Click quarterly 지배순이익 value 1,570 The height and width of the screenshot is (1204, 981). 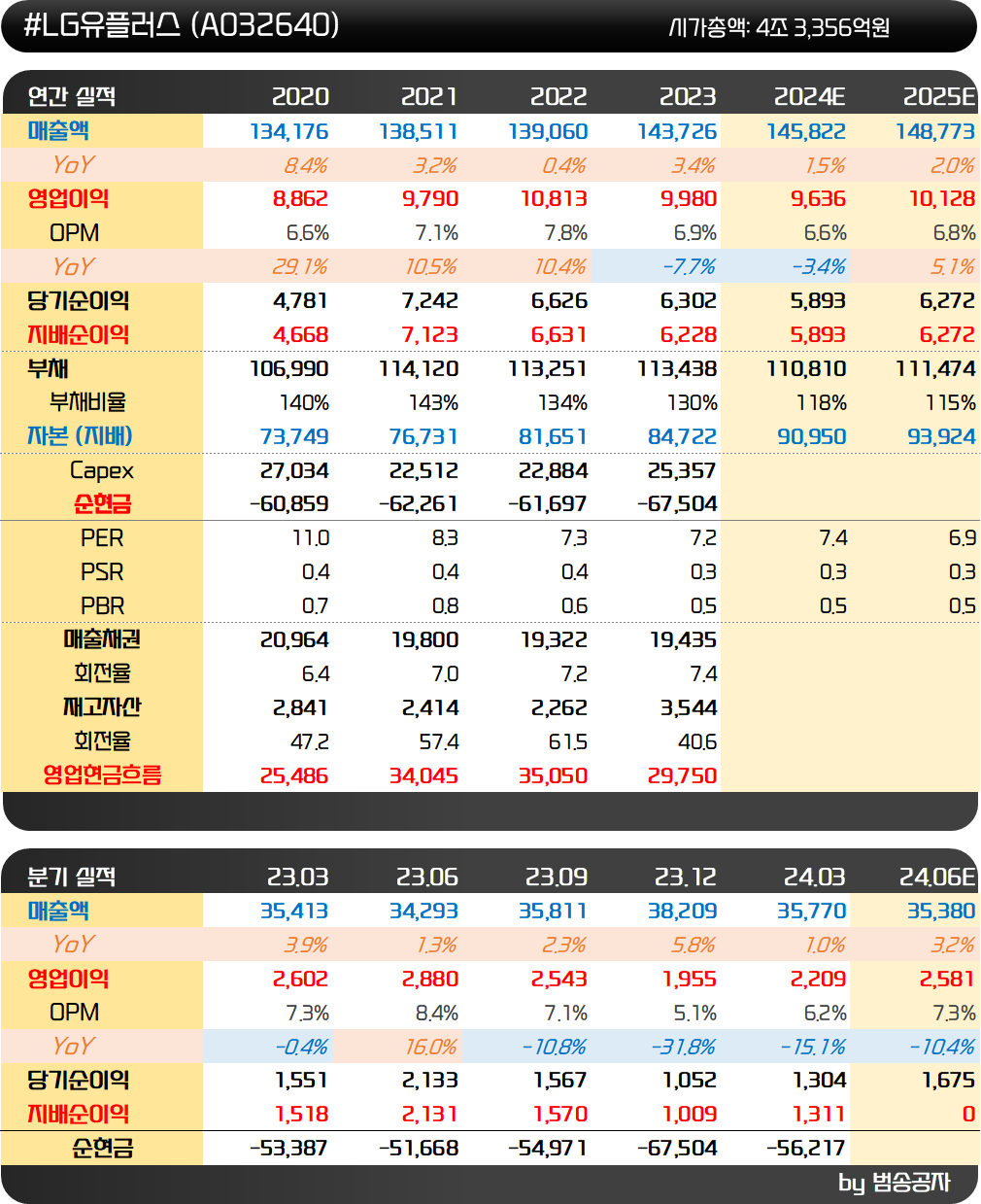pyautogui.click(x=560, y=1115)
